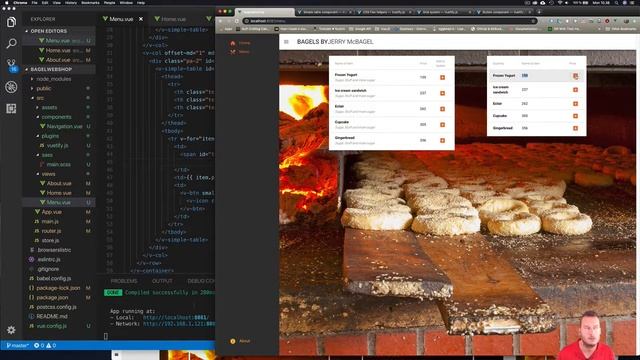
Task: Open package.json in the file tree
Action: point(52,298)
